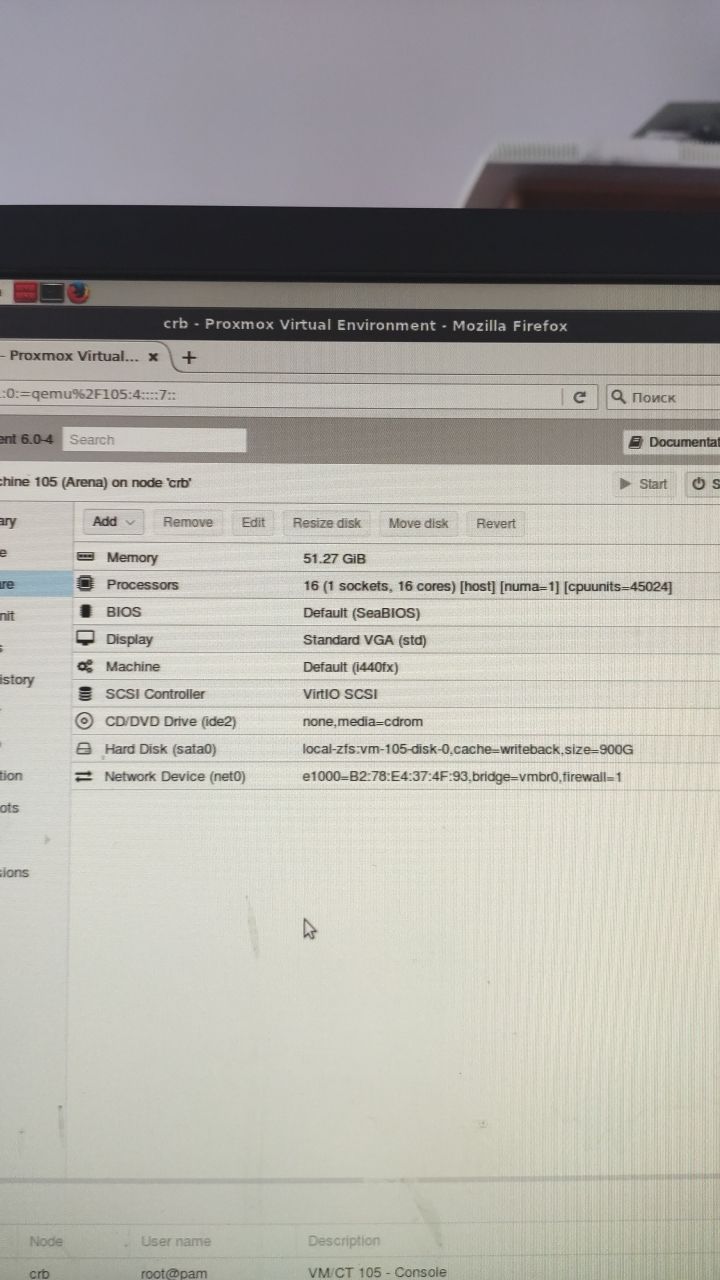Select the Default (i440fx) value
Screen dimensions: 720x1280
(x=350, y=667)
